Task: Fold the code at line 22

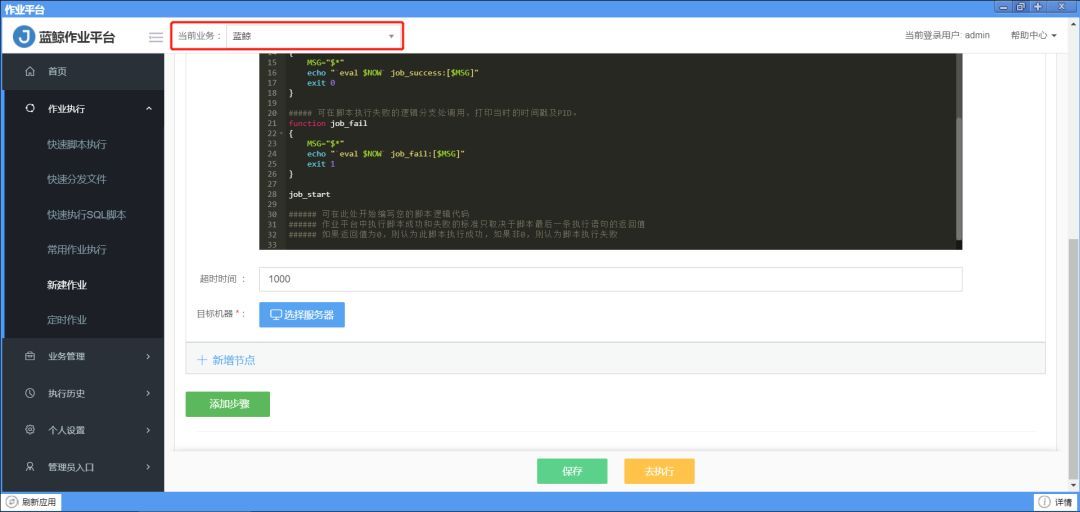Action: click(x=280, y=133)
